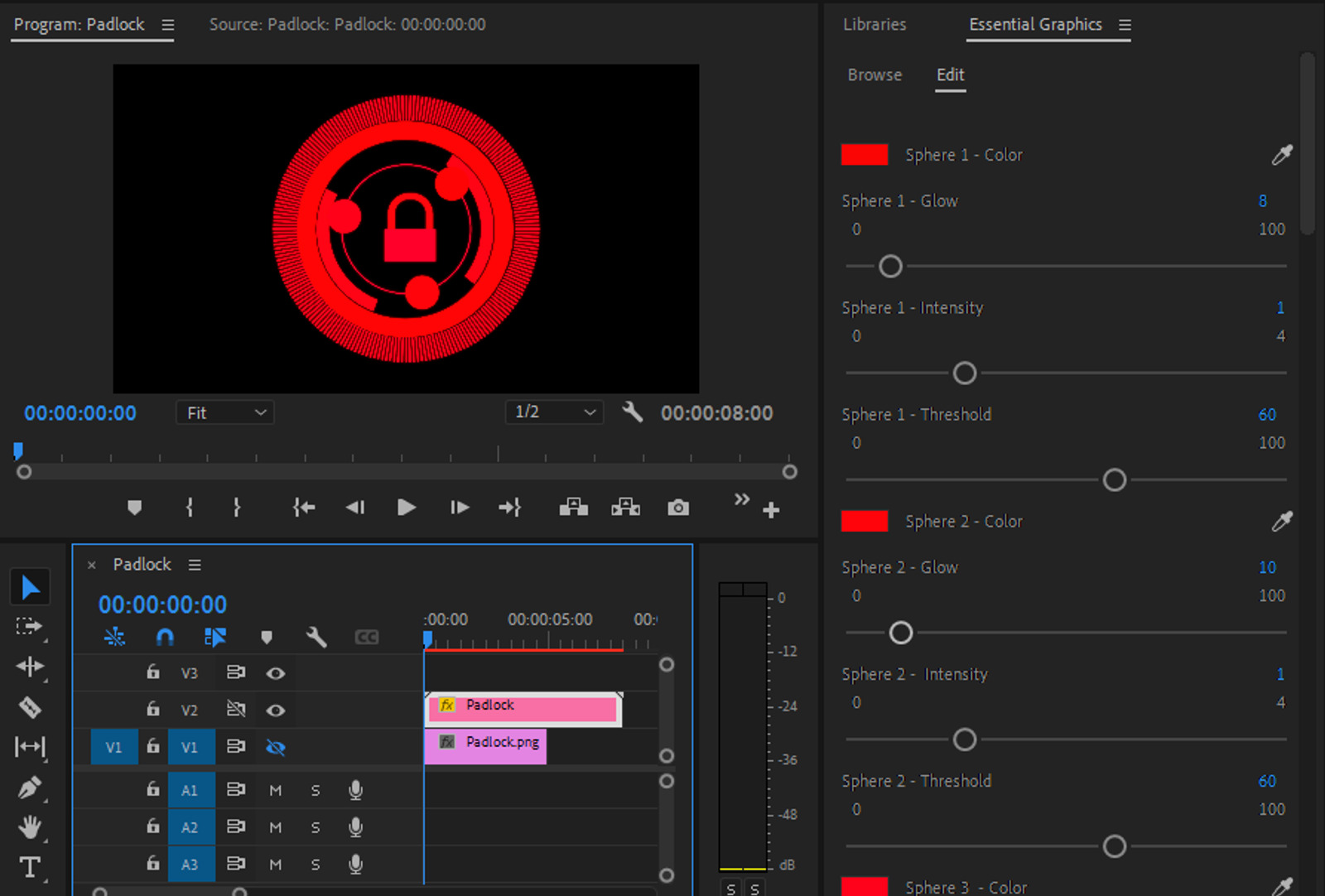The width and height of the screenshot is (1325, 896).
Task: Click the Sphere 2 color swatch
Action: tap(865, 521)
